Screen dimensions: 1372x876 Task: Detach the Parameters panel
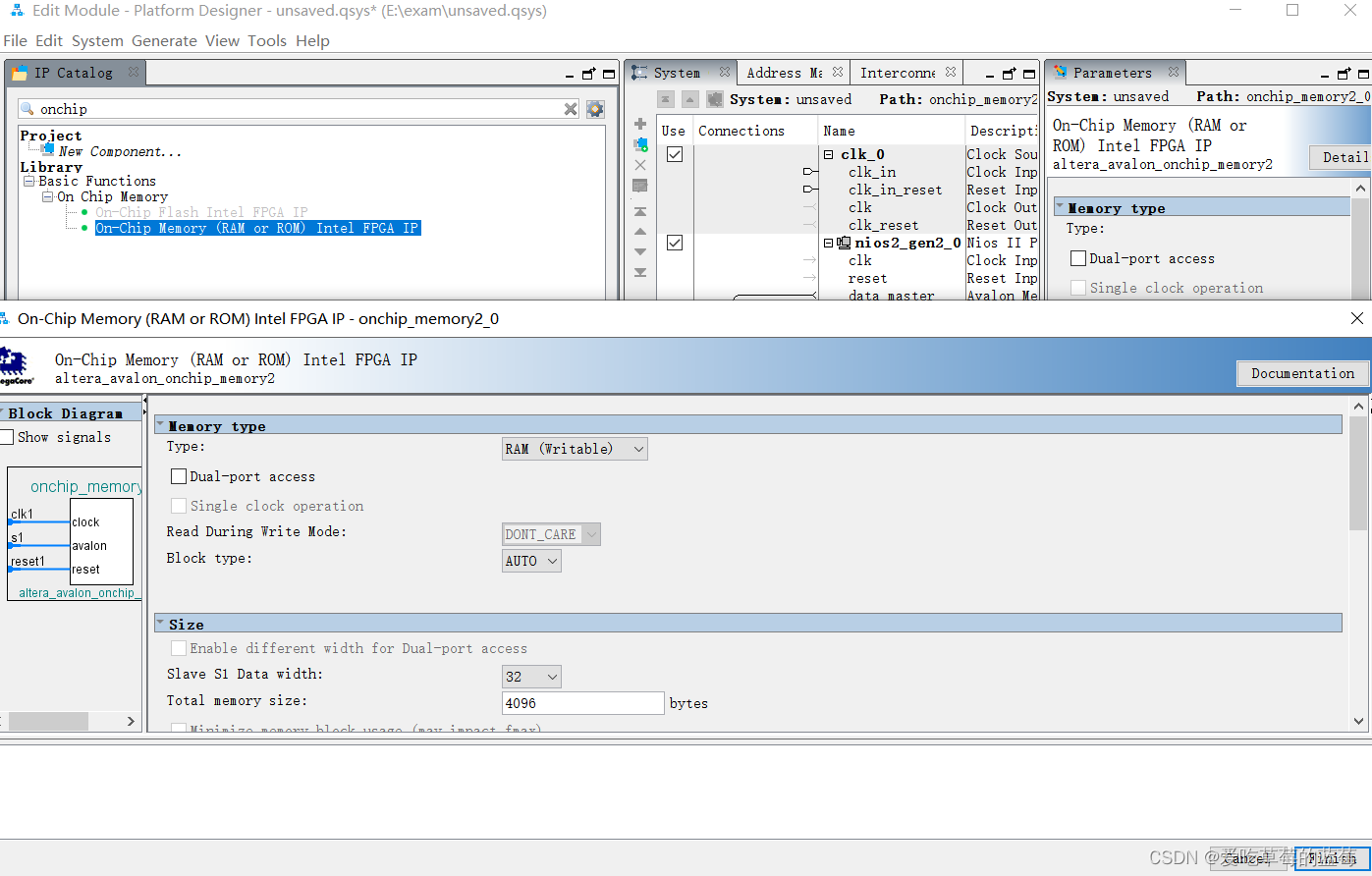[x=1345, y=74]
